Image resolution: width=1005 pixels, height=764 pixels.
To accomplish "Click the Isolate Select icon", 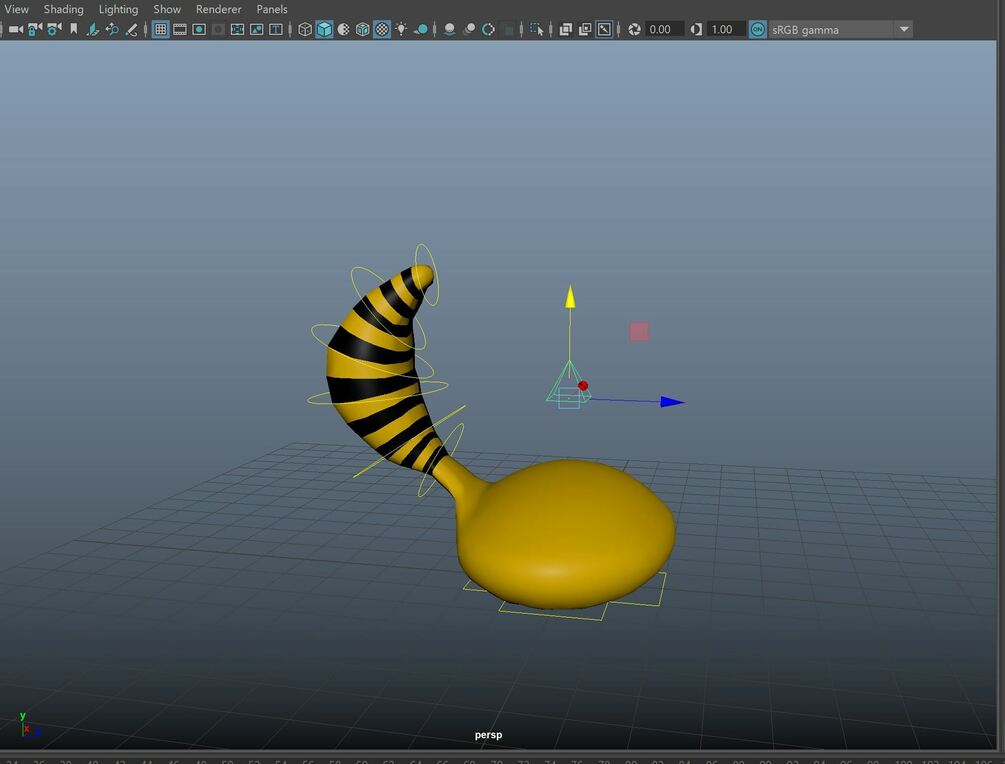I will (537, 29).
